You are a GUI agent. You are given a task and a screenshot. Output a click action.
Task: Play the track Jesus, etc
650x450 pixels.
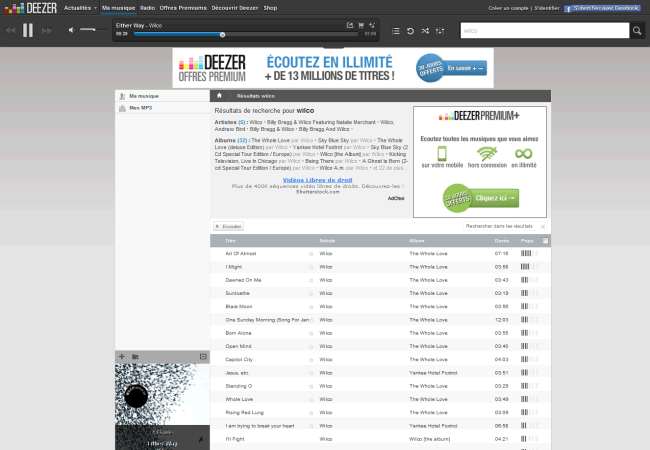click(x=236, y=373)
